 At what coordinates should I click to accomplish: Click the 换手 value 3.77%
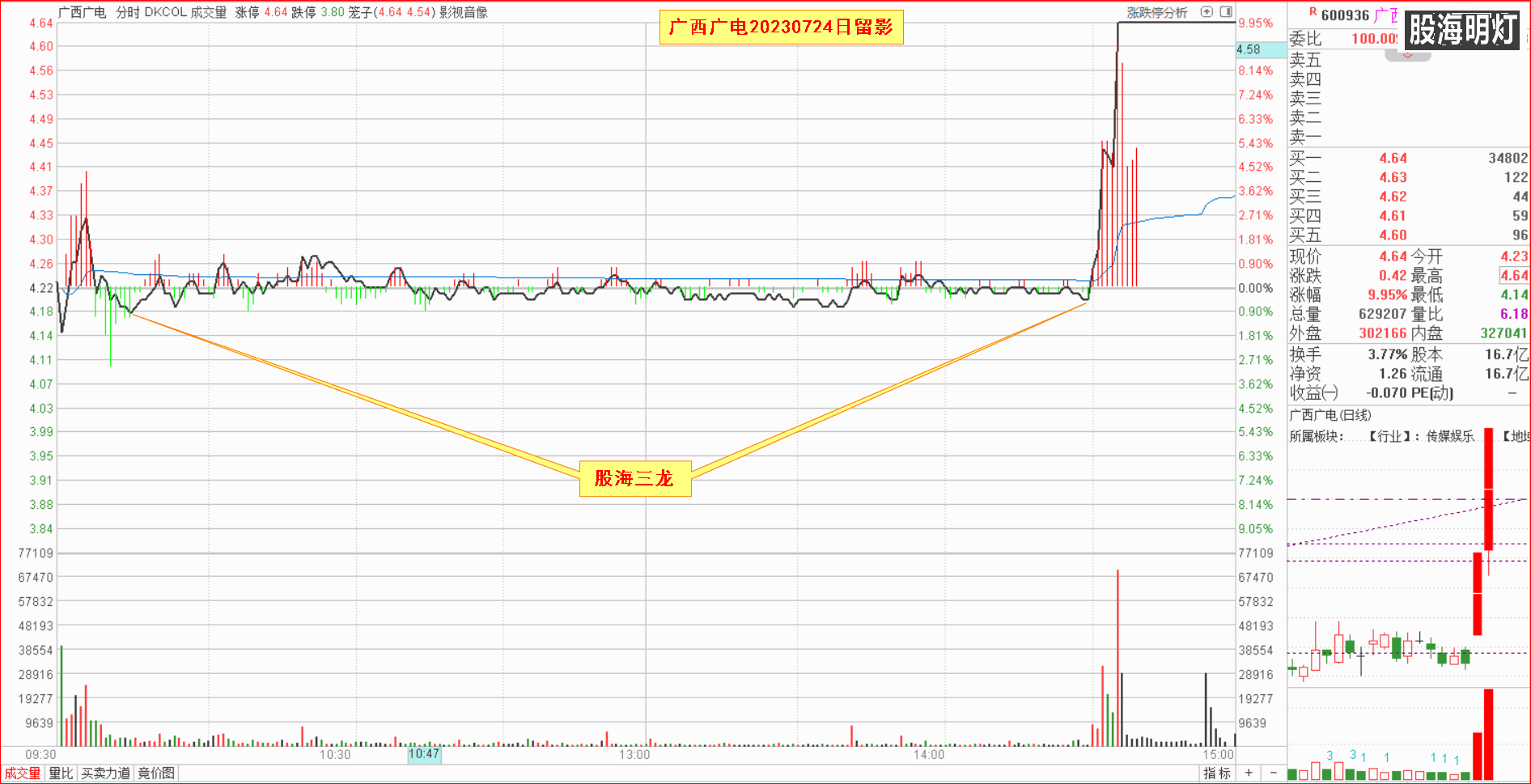click(1388, 354)
